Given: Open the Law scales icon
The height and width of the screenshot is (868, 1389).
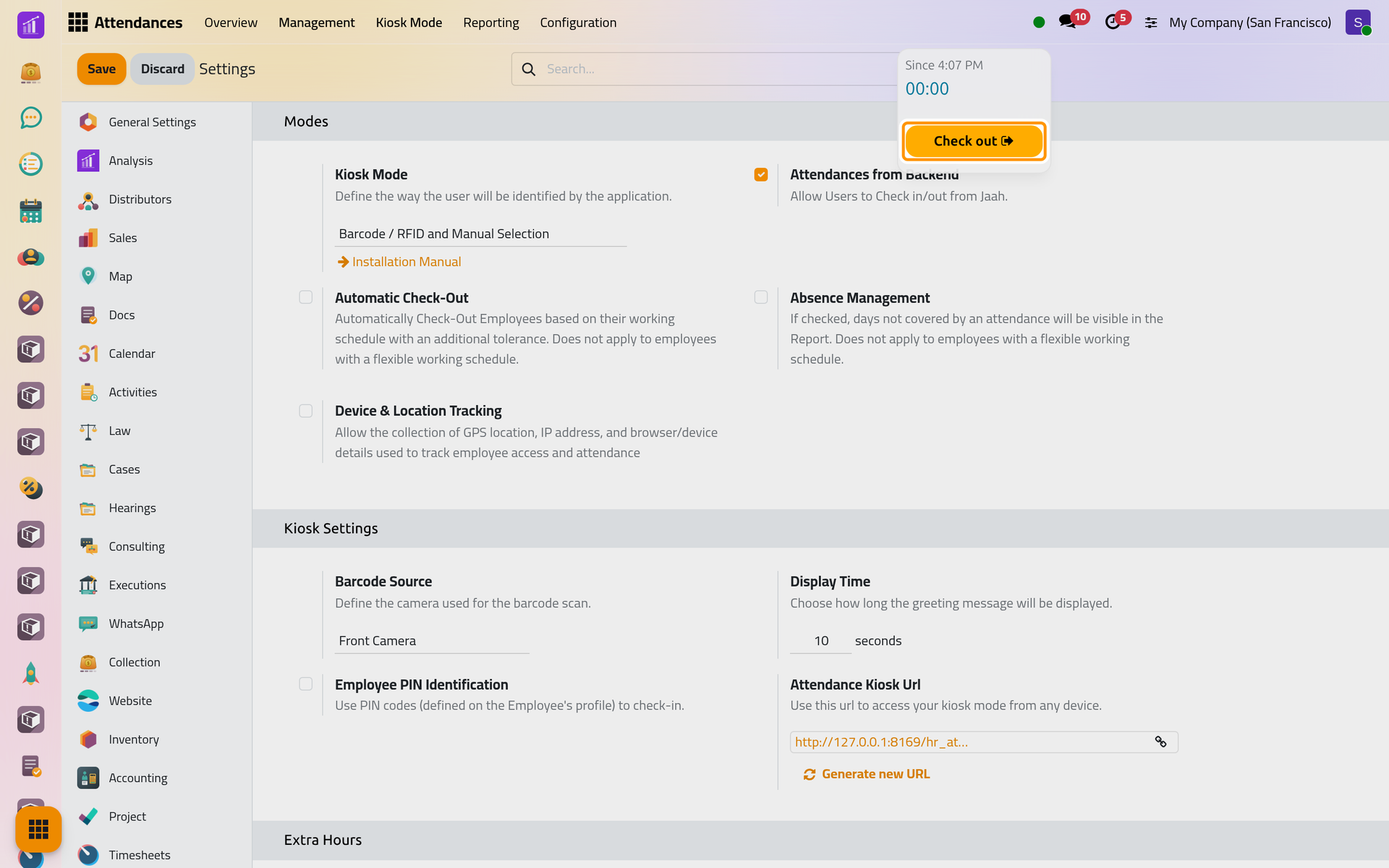Looking at the screenshot, I should (88, 431).
